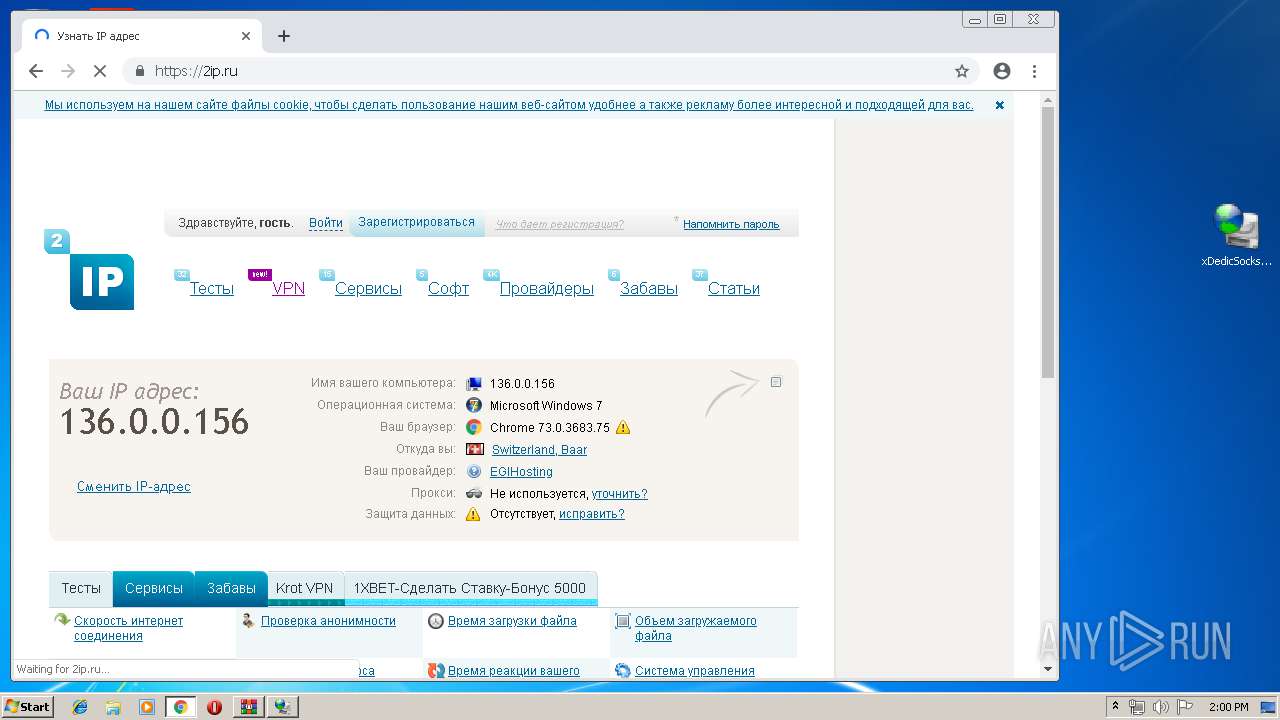
Task: Click the 2:00 PM system clock
Action: [x=1229, y=707]
